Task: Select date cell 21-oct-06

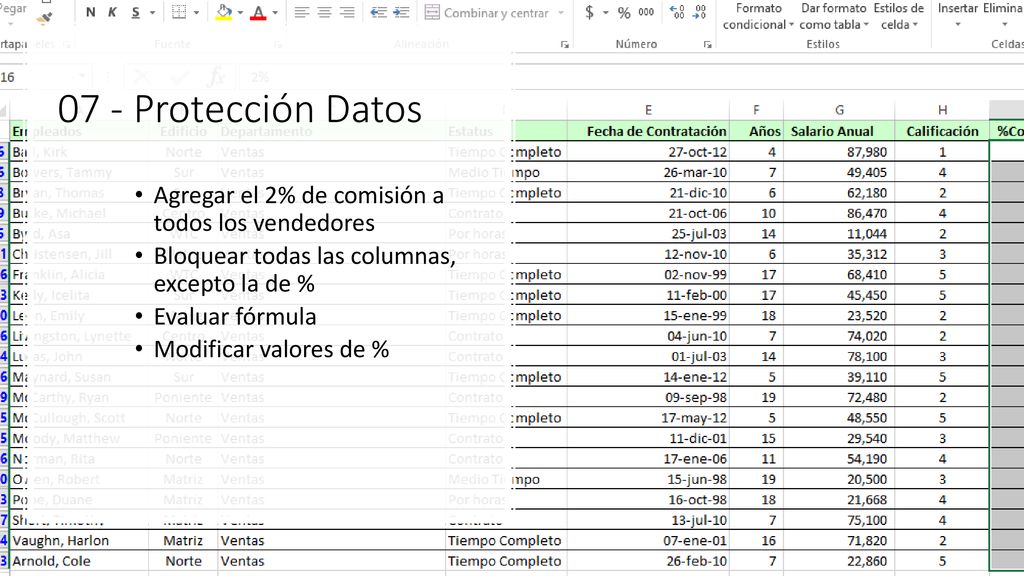Action: click(648, 214)
